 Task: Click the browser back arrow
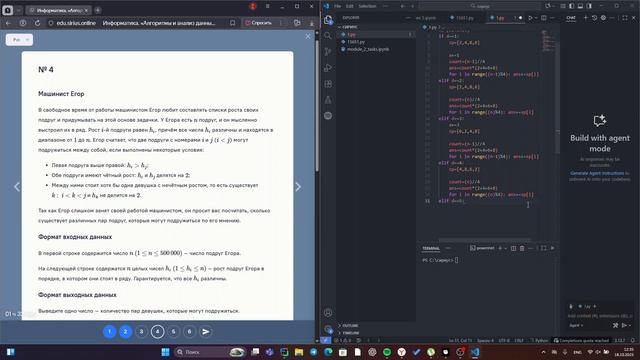tap(8, 23)
